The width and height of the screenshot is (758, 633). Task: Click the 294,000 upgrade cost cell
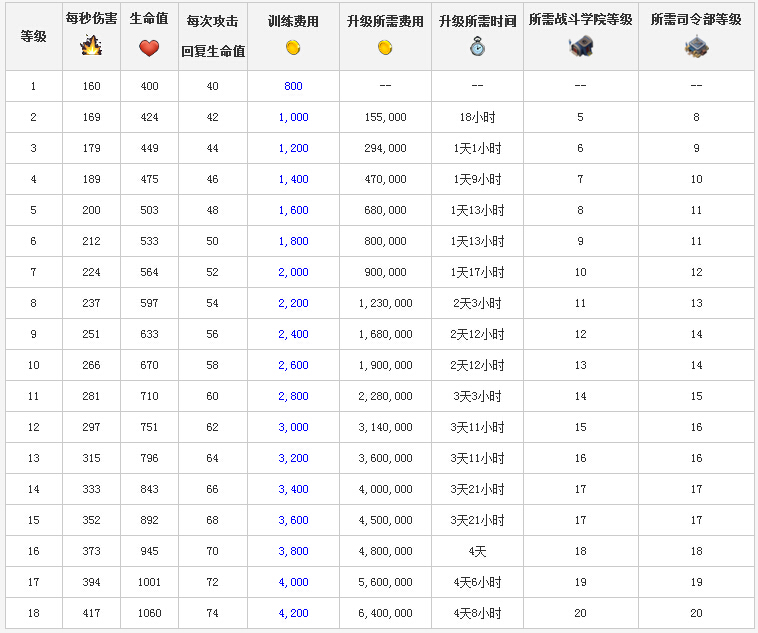point(385,148)
